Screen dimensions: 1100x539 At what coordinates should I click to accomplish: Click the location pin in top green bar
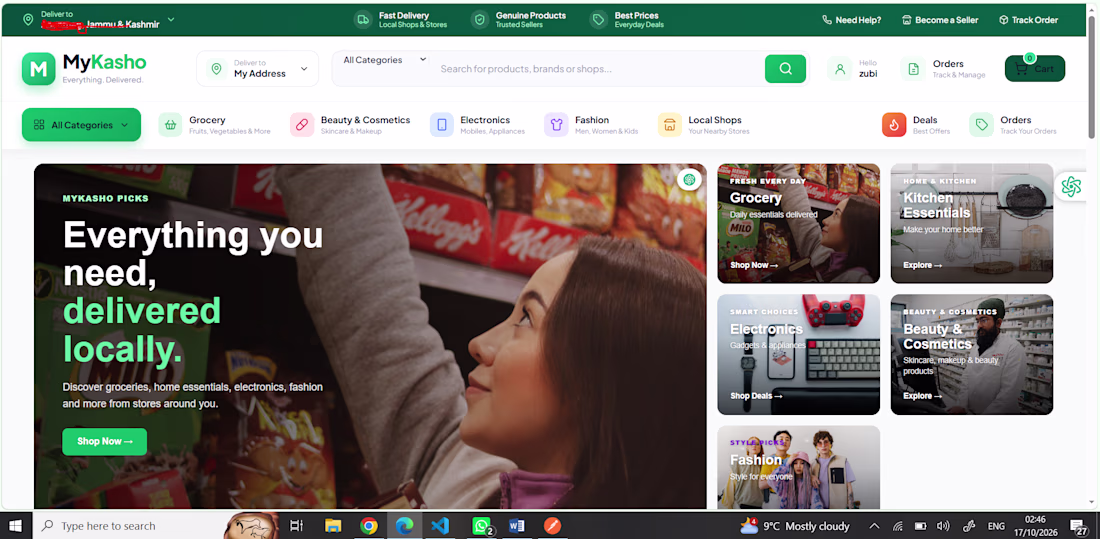click(x=28, y=20)
